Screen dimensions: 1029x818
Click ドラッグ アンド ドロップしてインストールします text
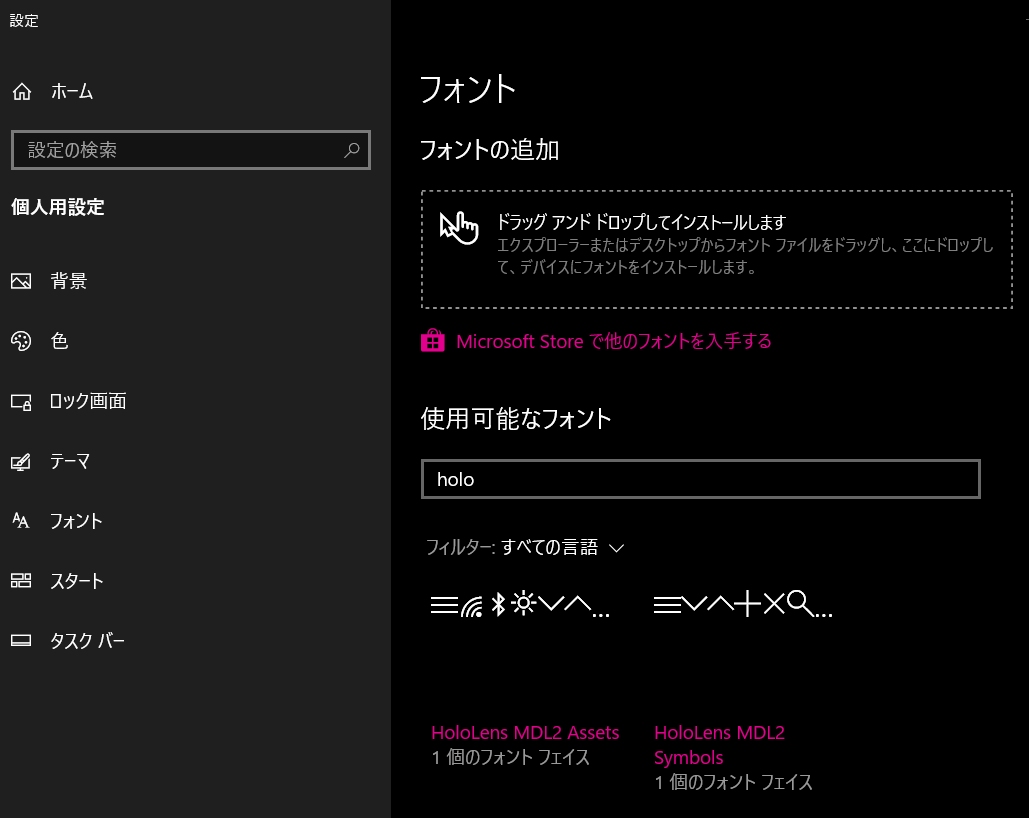[640, 222]
